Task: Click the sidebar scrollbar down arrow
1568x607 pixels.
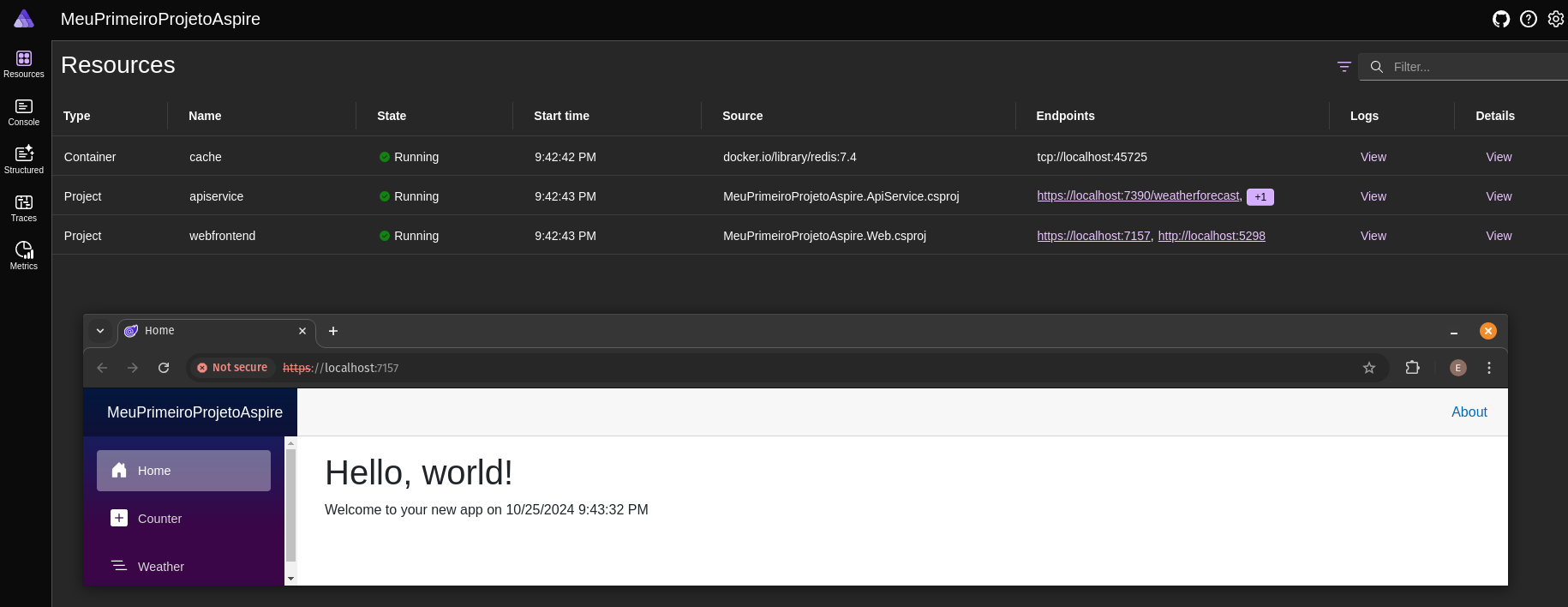Action: [x=290, y=579]
